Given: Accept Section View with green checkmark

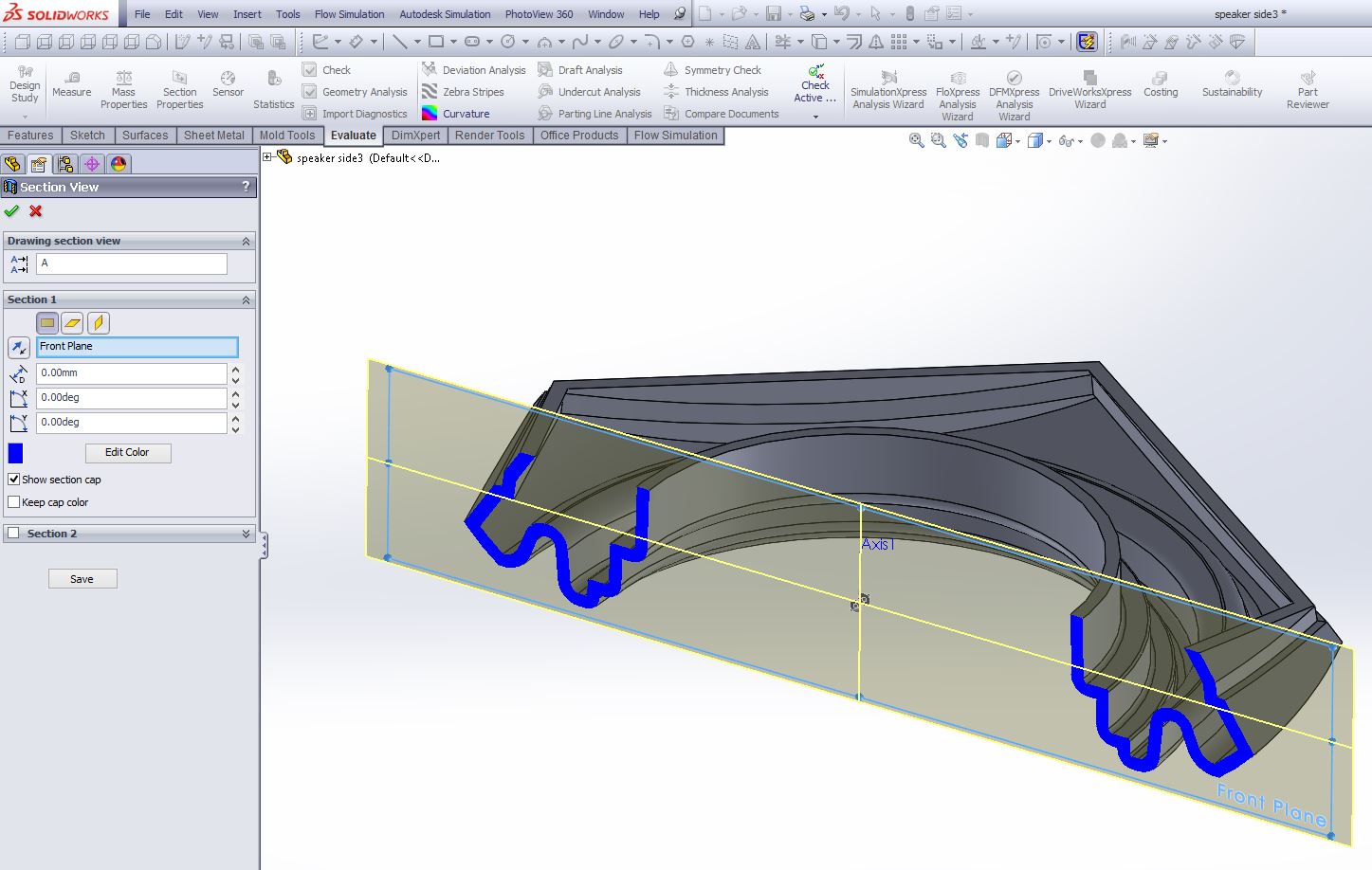Looking at the screenshot, I should [x=11, y=211].
